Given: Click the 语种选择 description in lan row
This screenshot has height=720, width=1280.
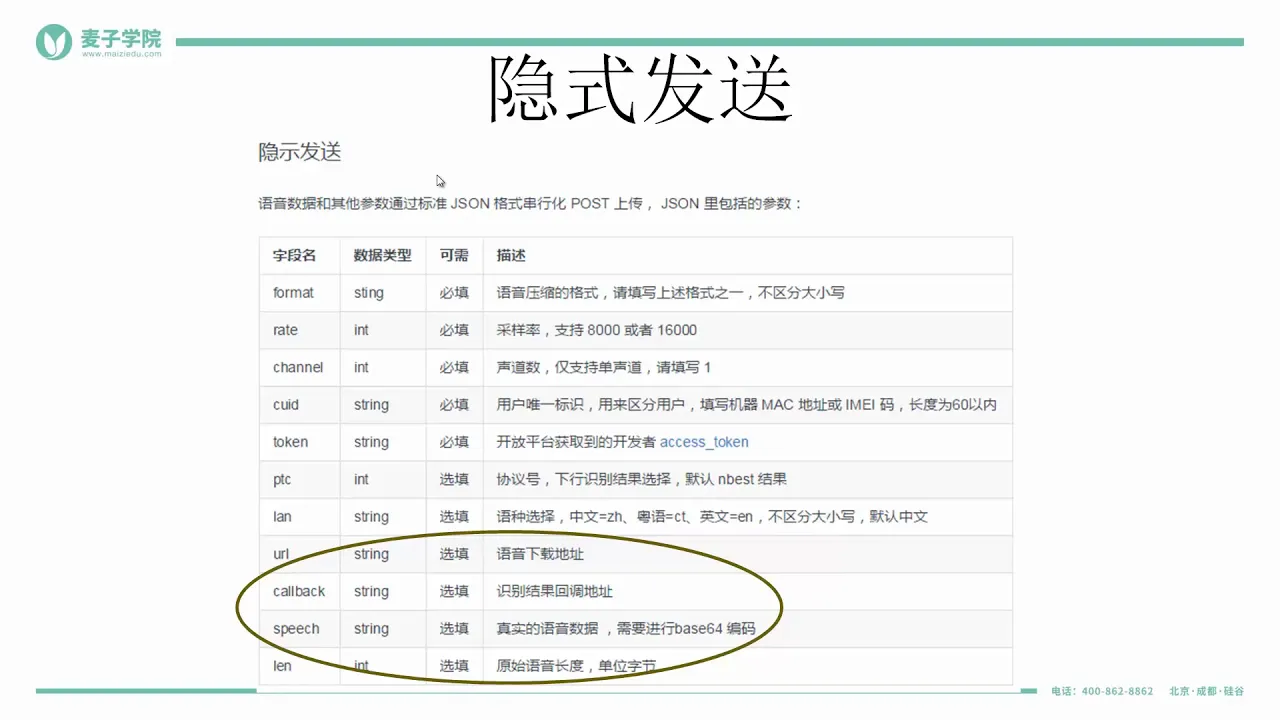Looking at the screenshot, I should point(713,517).
